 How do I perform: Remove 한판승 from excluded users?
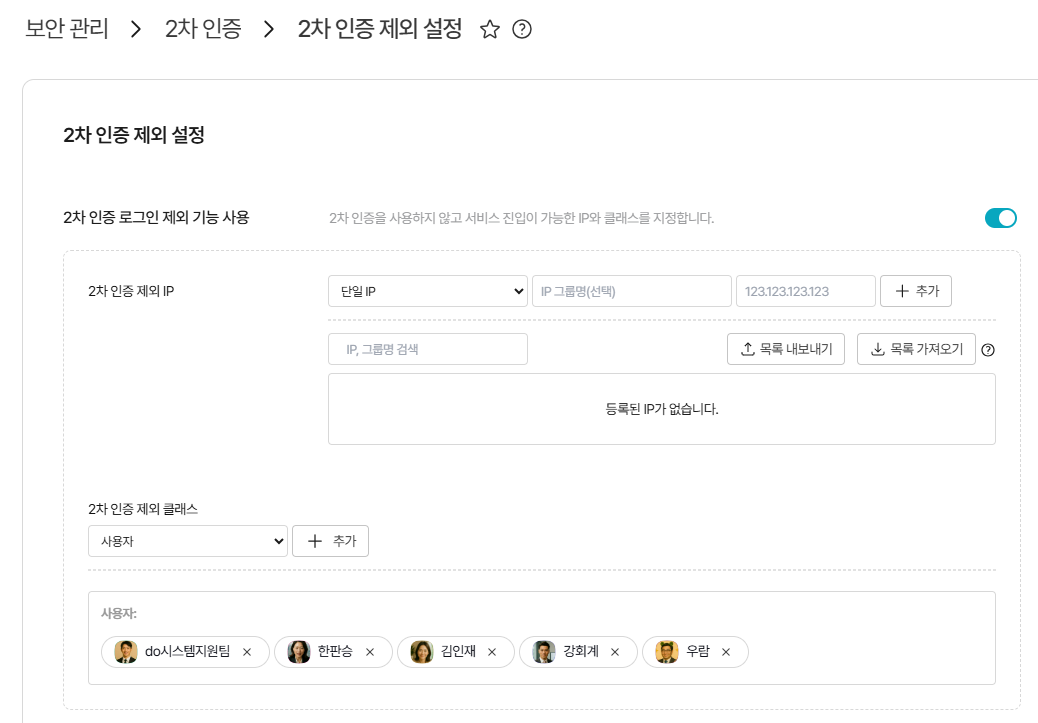click(x=370, y=652)
